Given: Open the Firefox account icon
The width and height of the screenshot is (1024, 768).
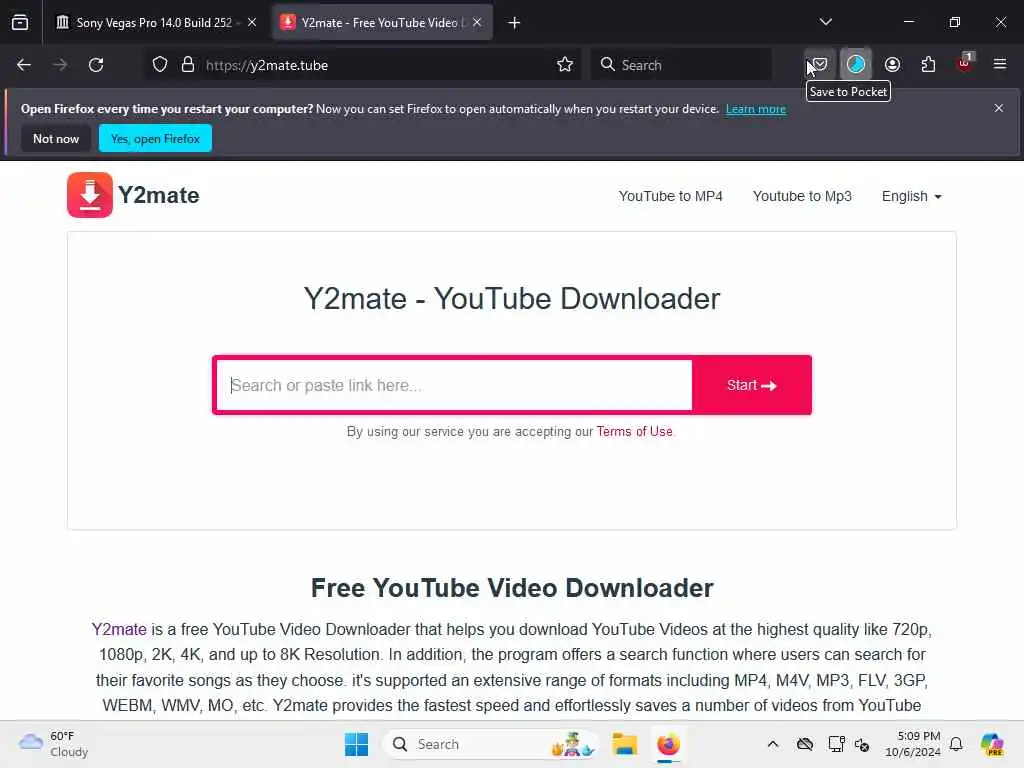Looking at the screenshot, I should pos(892,65).
